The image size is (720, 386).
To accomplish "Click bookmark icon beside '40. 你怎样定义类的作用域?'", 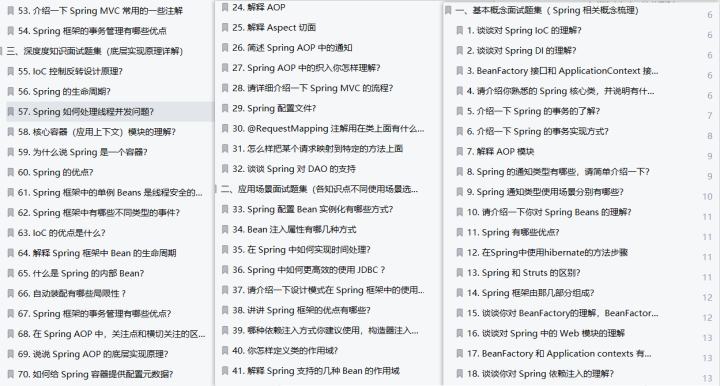I will (x=225, y=351).
